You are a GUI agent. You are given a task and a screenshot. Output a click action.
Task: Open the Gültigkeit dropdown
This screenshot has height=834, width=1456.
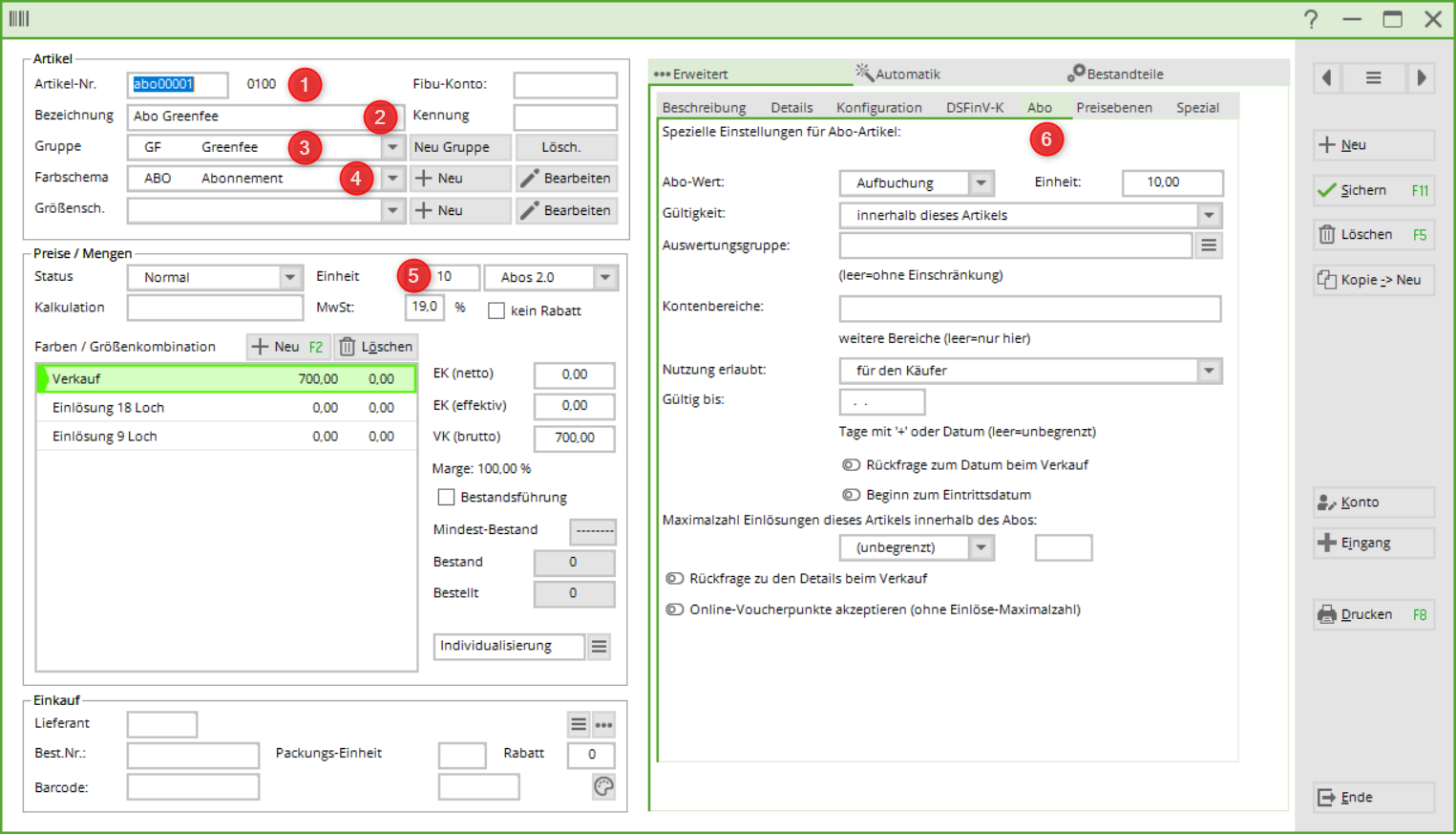pyautogui.click(x=1209, y=216)
